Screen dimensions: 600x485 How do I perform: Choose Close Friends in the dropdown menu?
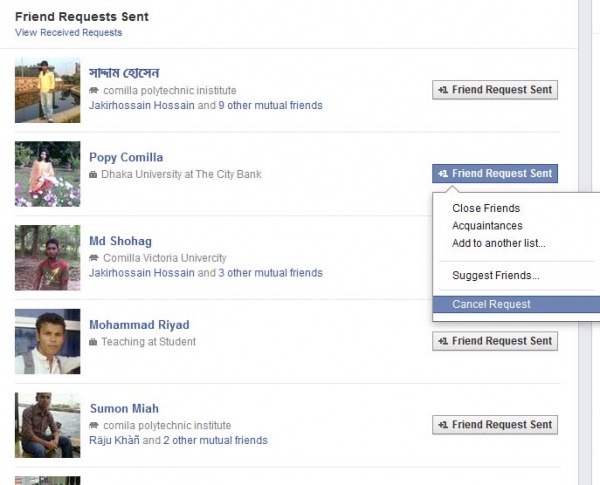[x=486, y=208]
